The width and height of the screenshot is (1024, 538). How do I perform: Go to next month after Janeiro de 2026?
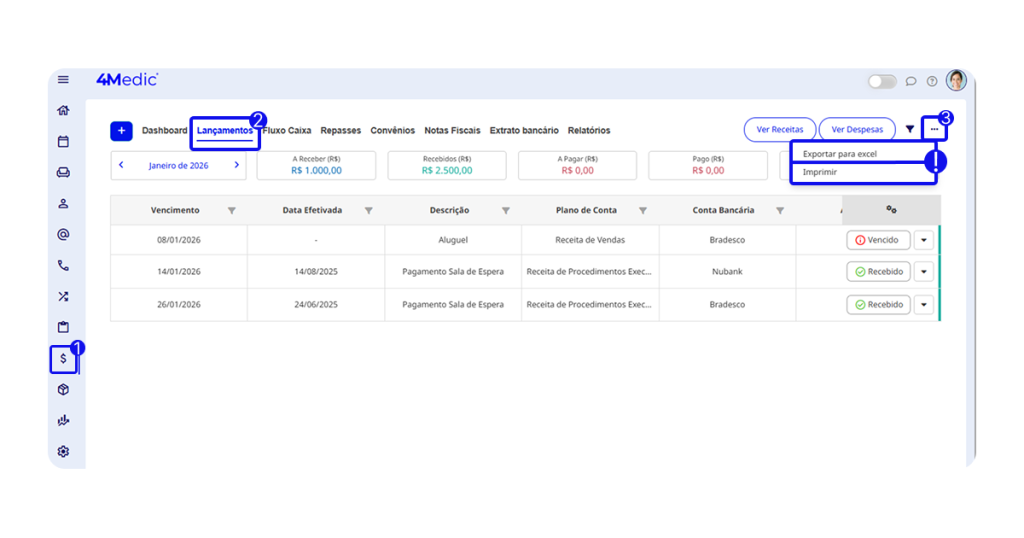click(x=237, y=165)
